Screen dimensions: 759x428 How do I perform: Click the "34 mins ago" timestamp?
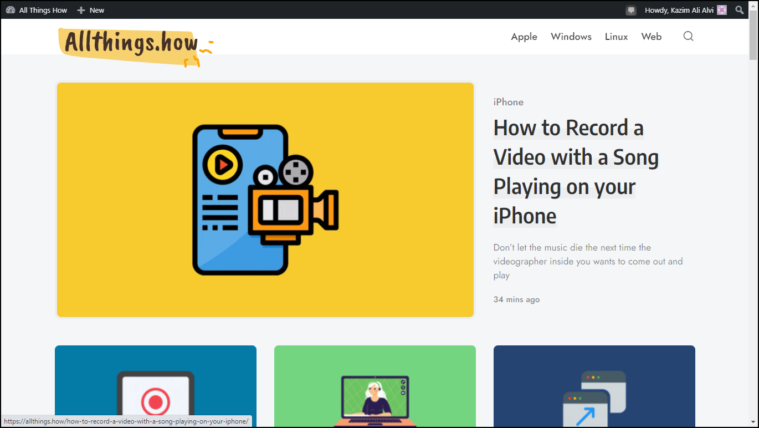click(516, 299)
